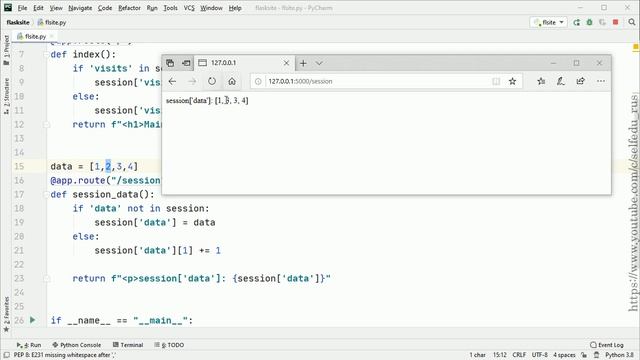Open the File menu
The width and height of the screenshot is (640, 360).
coord(22,8)
